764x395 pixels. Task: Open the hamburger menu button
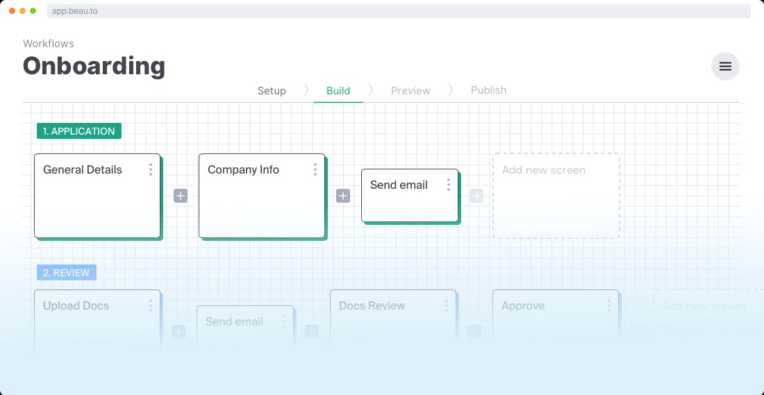coord(725,66)
